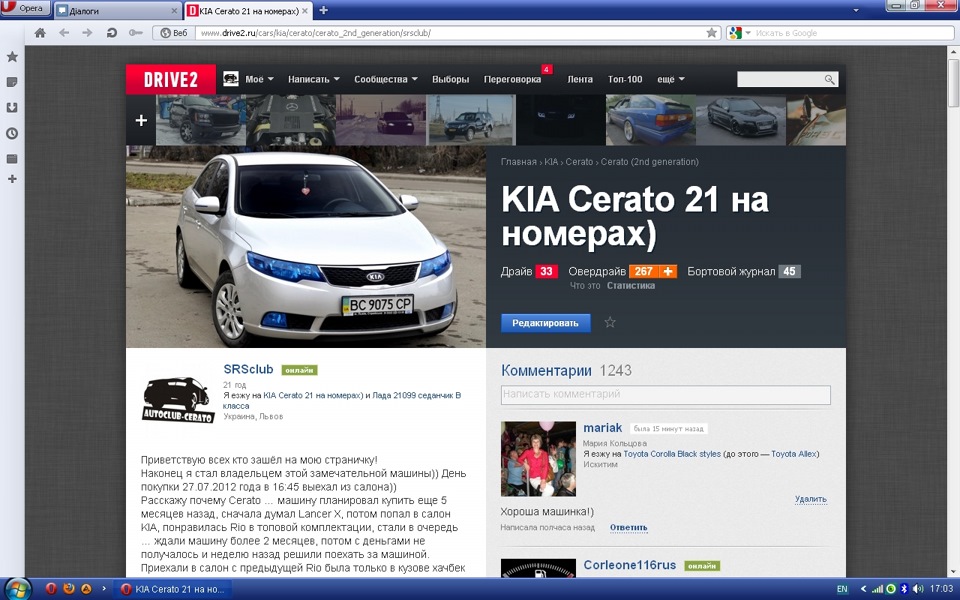The width and height of the screenshot is (960, 600).
Task: Click Удалить on mariak's comment
Action: pyautogui.click(x=811, y=500)
